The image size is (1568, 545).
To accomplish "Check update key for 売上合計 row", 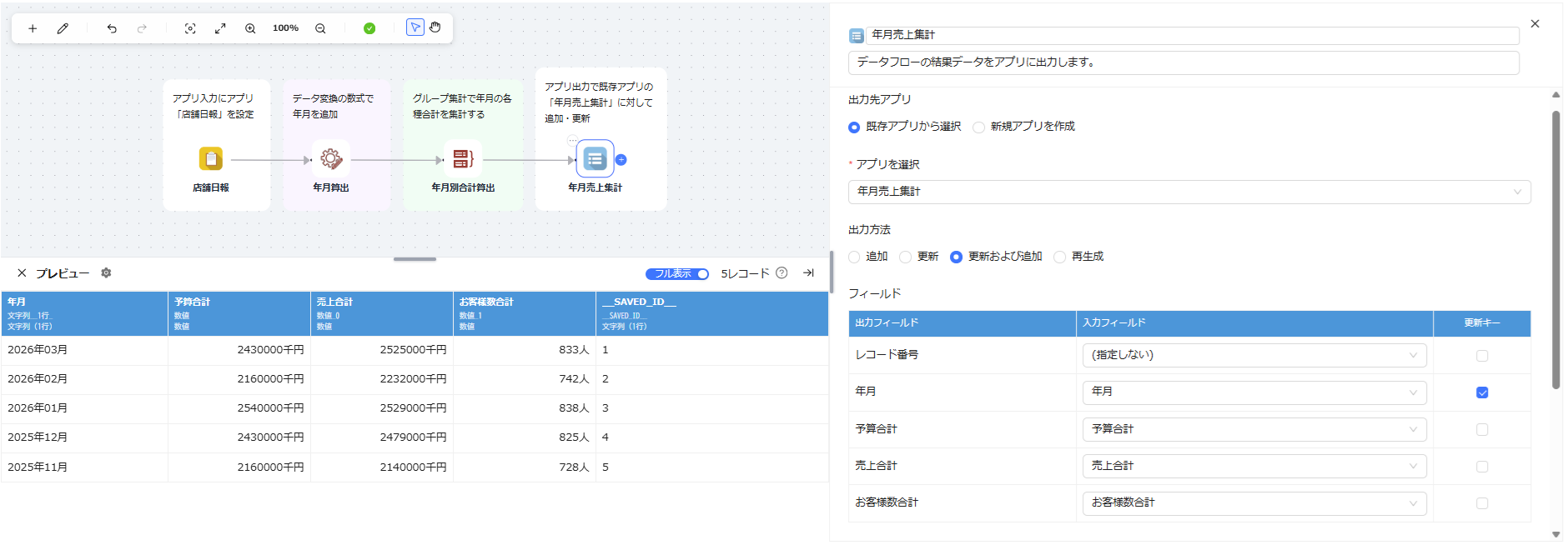I will pos(1482,467).
